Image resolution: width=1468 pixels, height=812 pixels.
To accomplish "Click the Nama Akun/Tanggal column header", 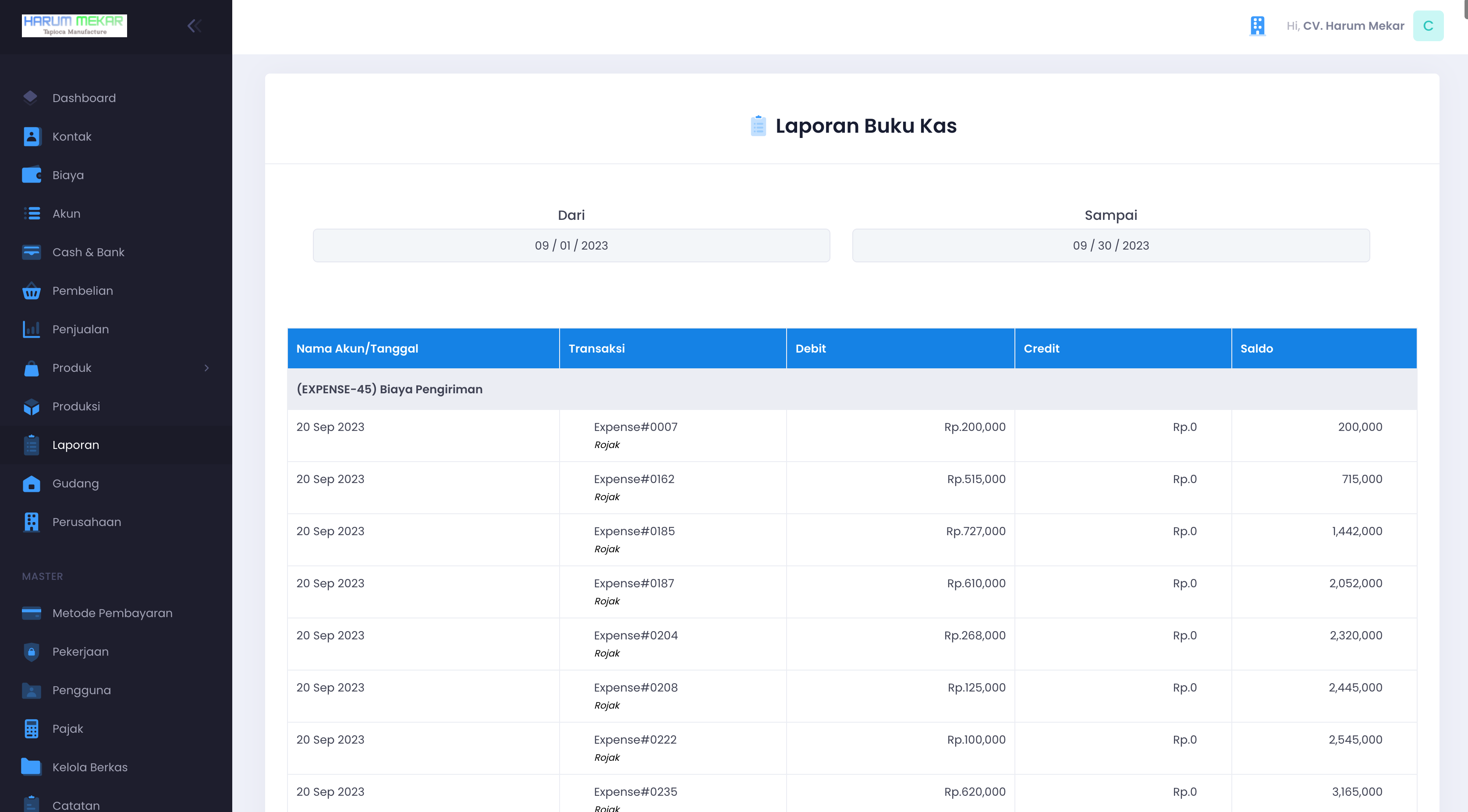I will click(x=423, y=349).
